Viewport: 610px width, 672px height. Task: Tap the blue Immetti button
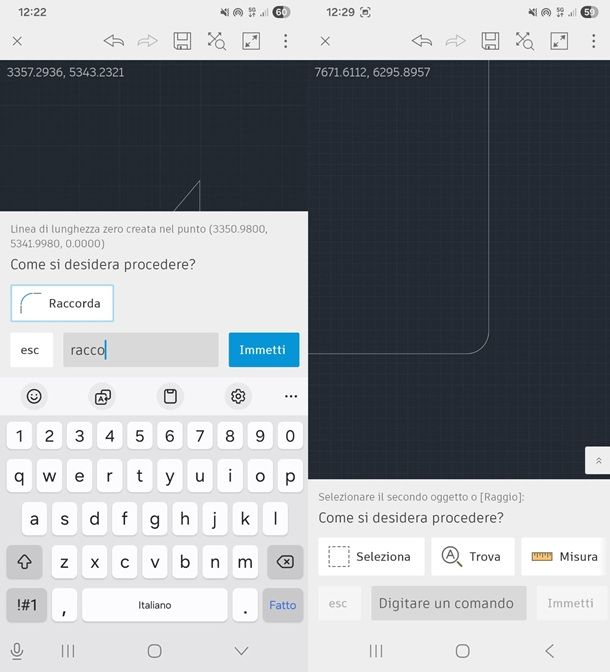tap(264, 350)
